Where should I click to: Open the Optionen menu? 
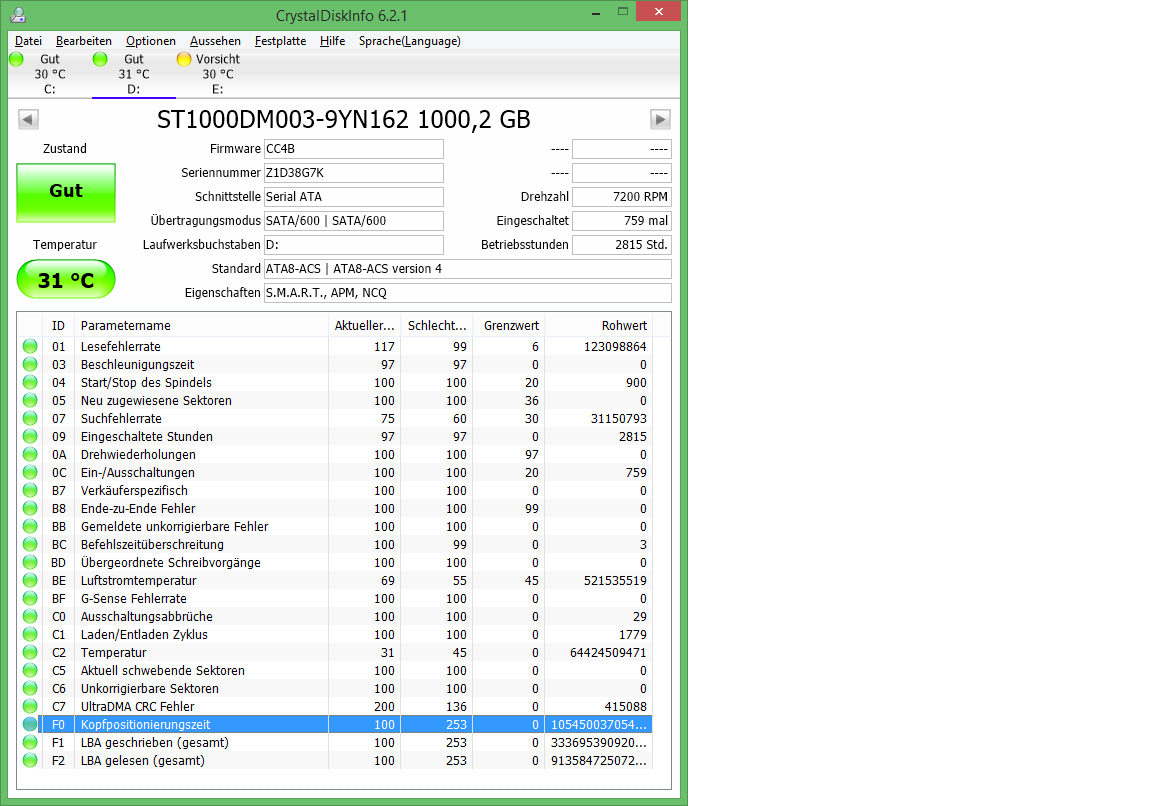(151, 41)
